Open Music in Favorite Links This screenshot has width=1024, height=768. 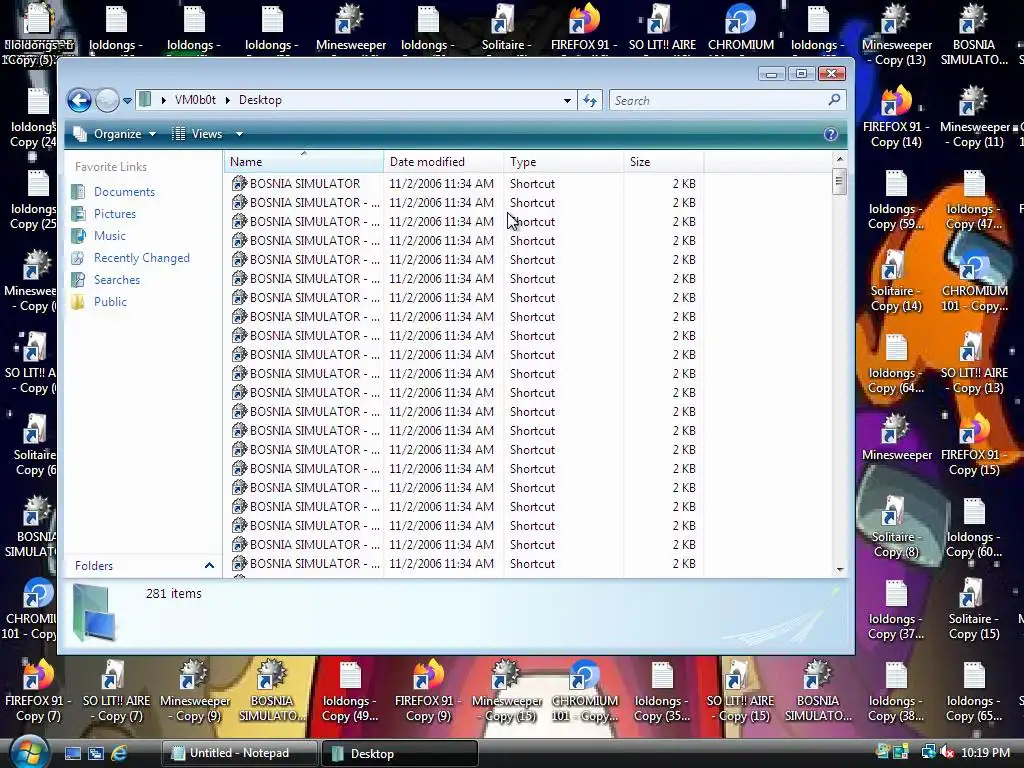(110, 236)
